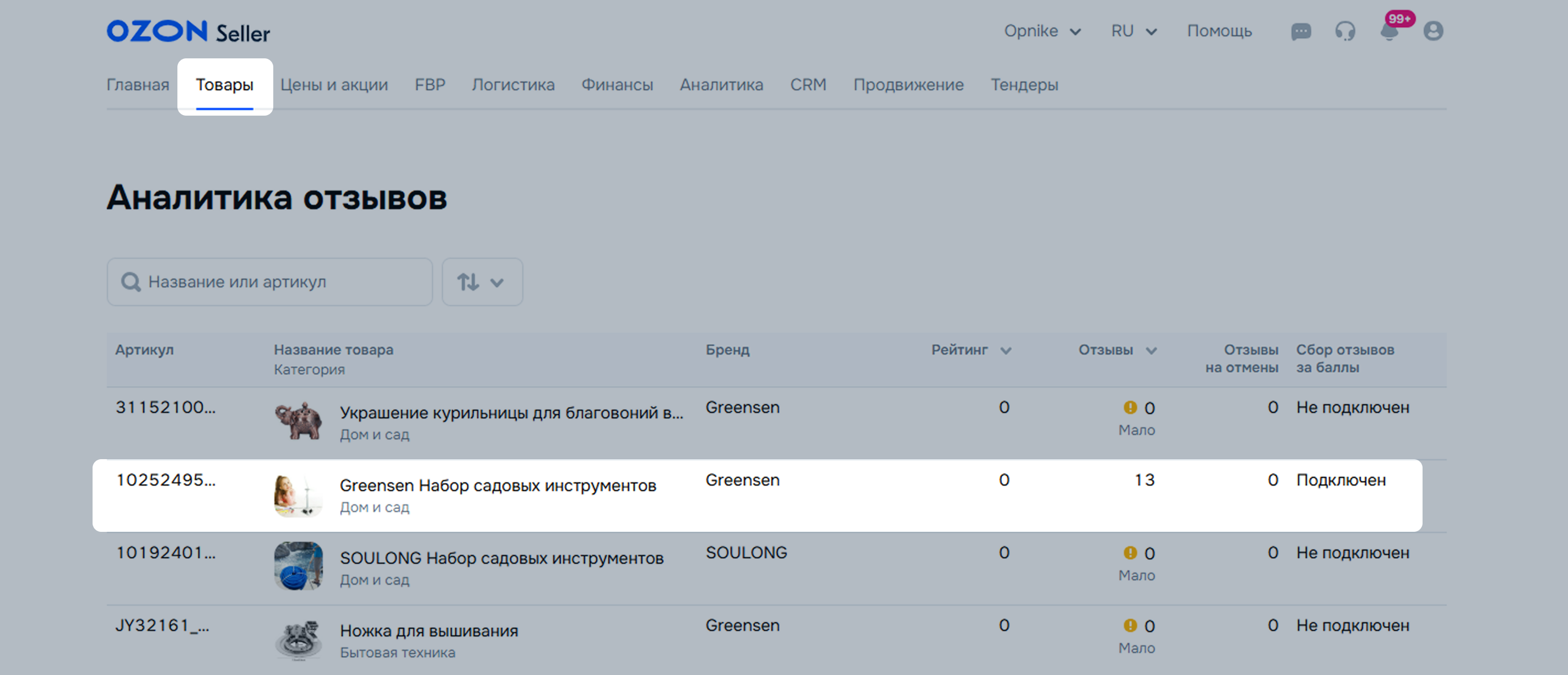Click Отзывы на отмены column header
Screen dimensions: 1568x675
[x=1242, y=359]
